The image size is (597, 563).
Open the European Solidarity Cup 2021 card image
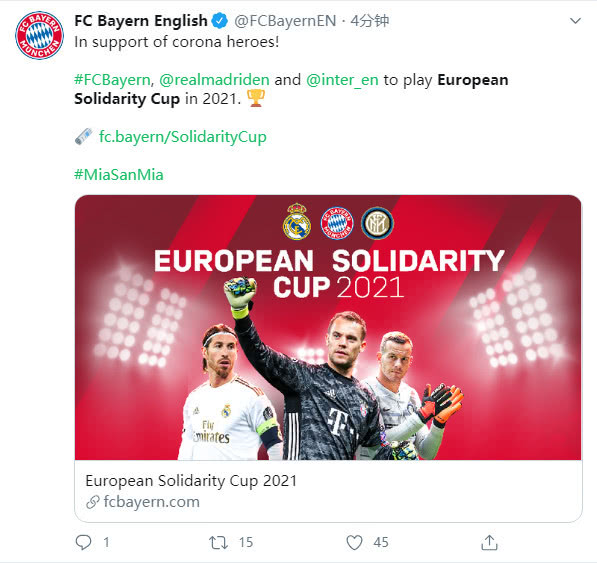(328, 327)
